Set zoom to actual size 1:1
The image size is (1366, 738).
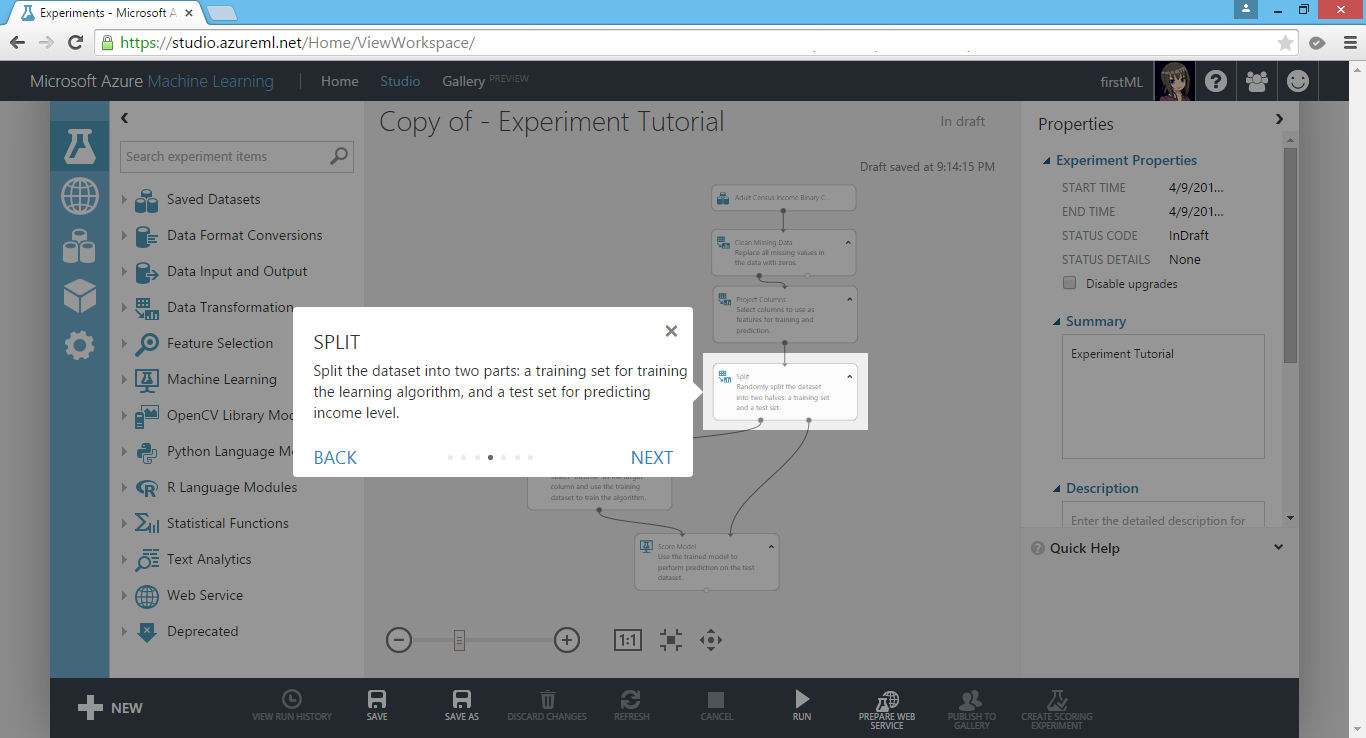[627, 640]
